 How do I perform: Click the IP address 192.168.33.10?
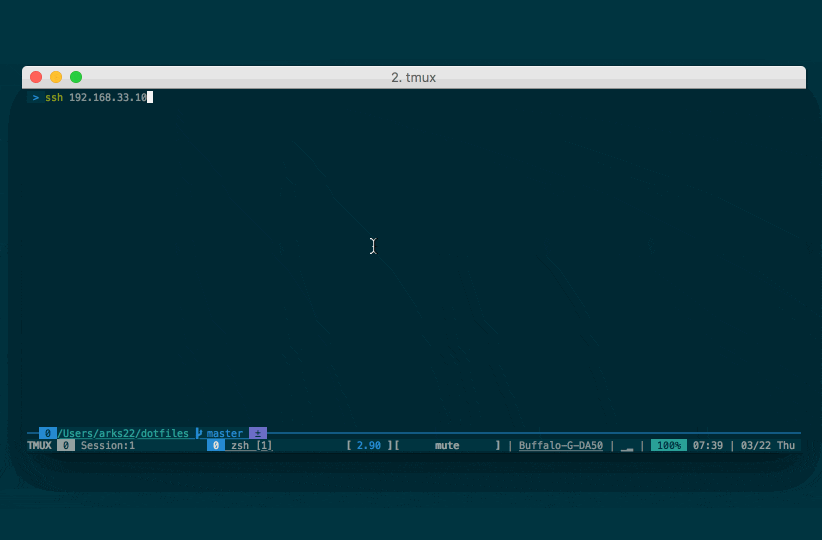point(108,98)
